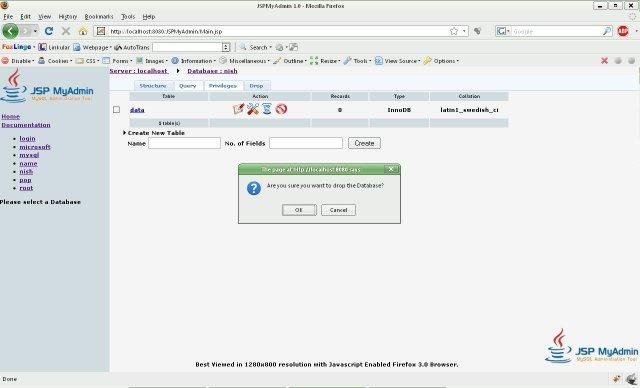Click the stop loading X icon
Viewport: 640px width, 388px height.
point(66,31)
